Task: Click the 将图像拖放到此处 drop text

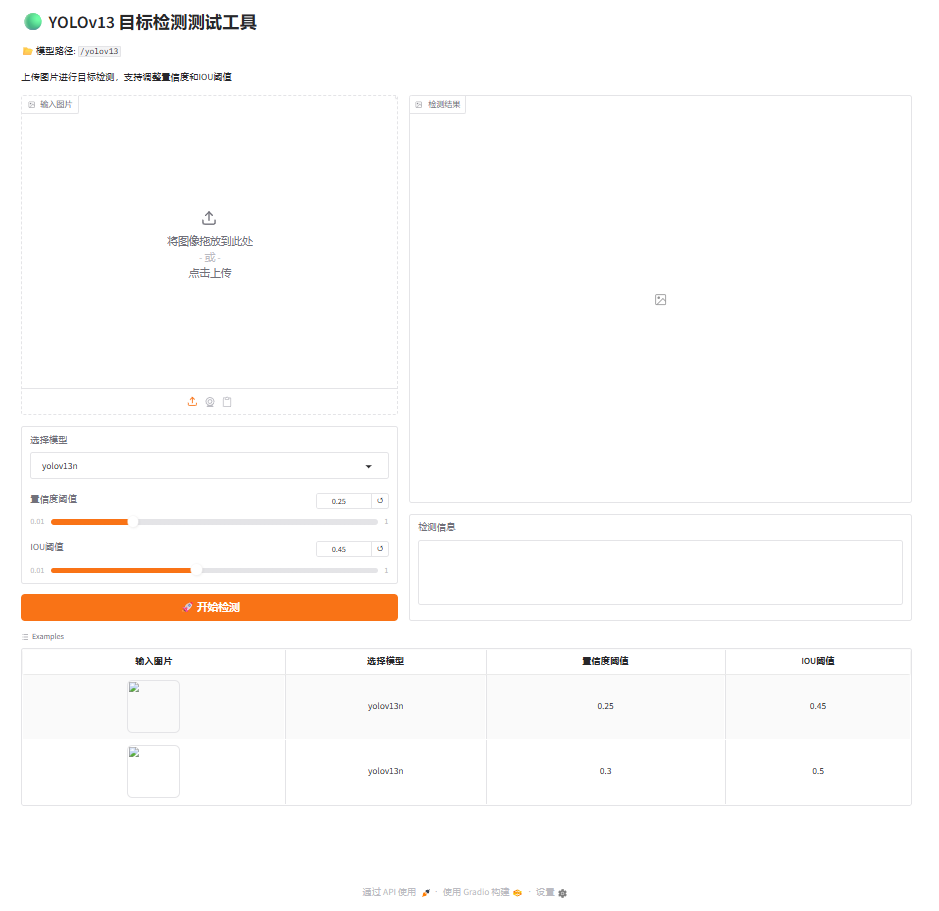Action: (x=210, y=241)
